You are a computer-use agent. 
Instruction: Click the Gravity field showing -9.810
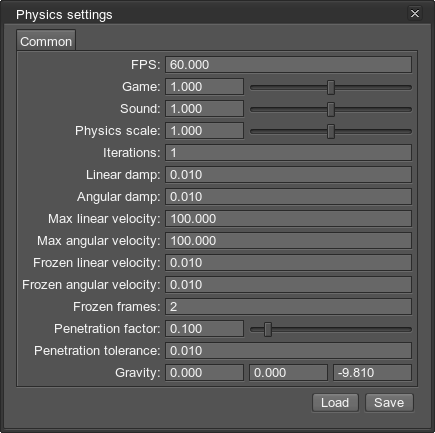372,373
